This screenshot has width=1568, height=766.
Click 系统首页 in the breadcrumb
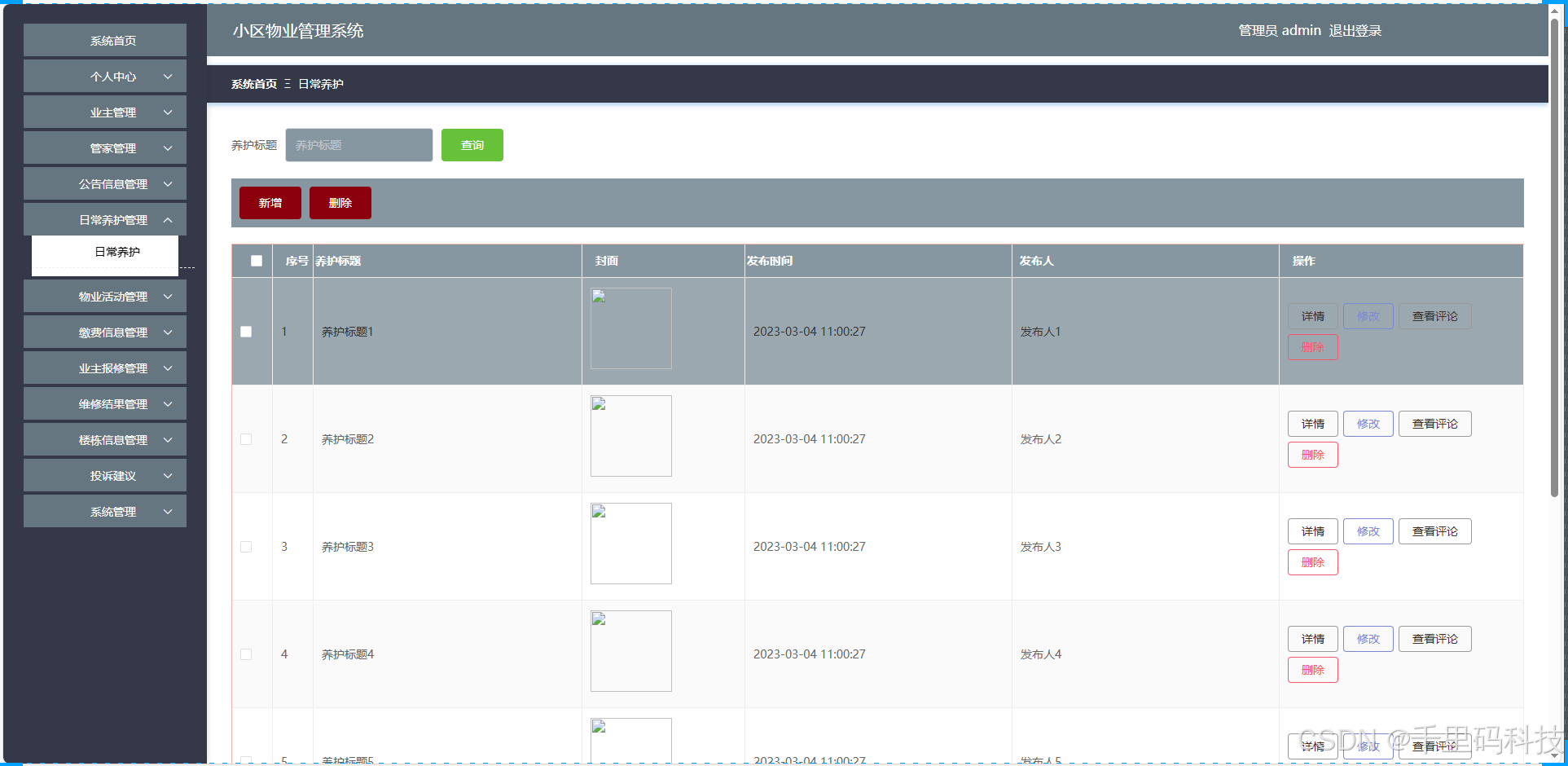click(254, 84)
